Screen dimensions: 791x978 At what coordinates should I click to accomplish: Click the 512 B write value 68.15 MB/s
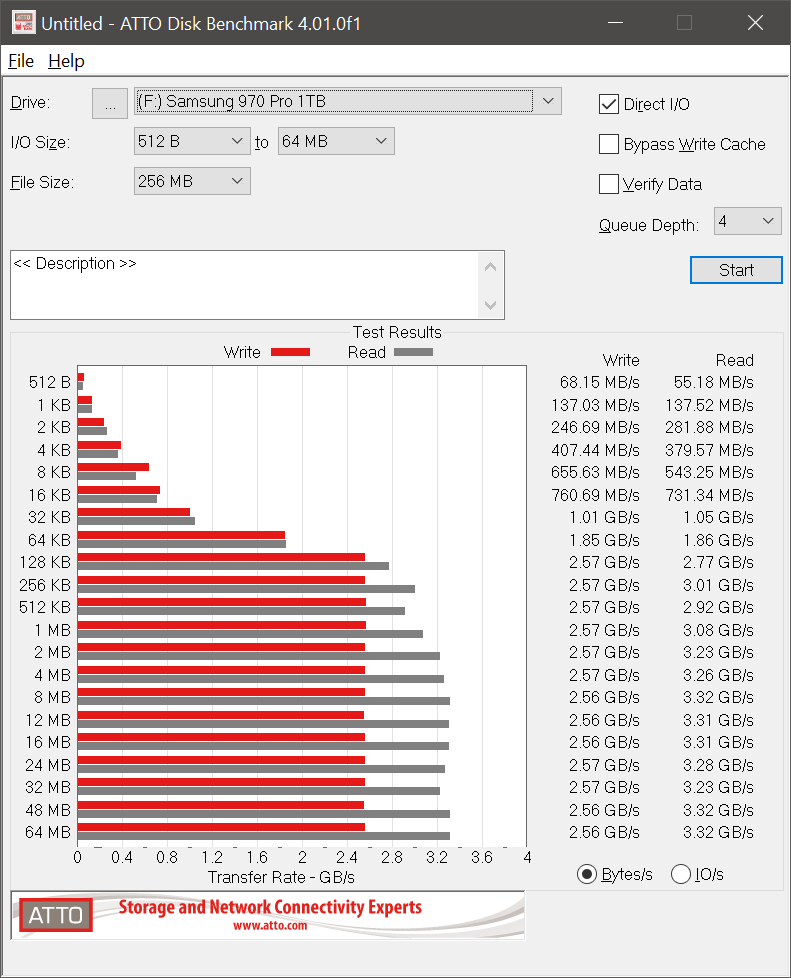599,382
